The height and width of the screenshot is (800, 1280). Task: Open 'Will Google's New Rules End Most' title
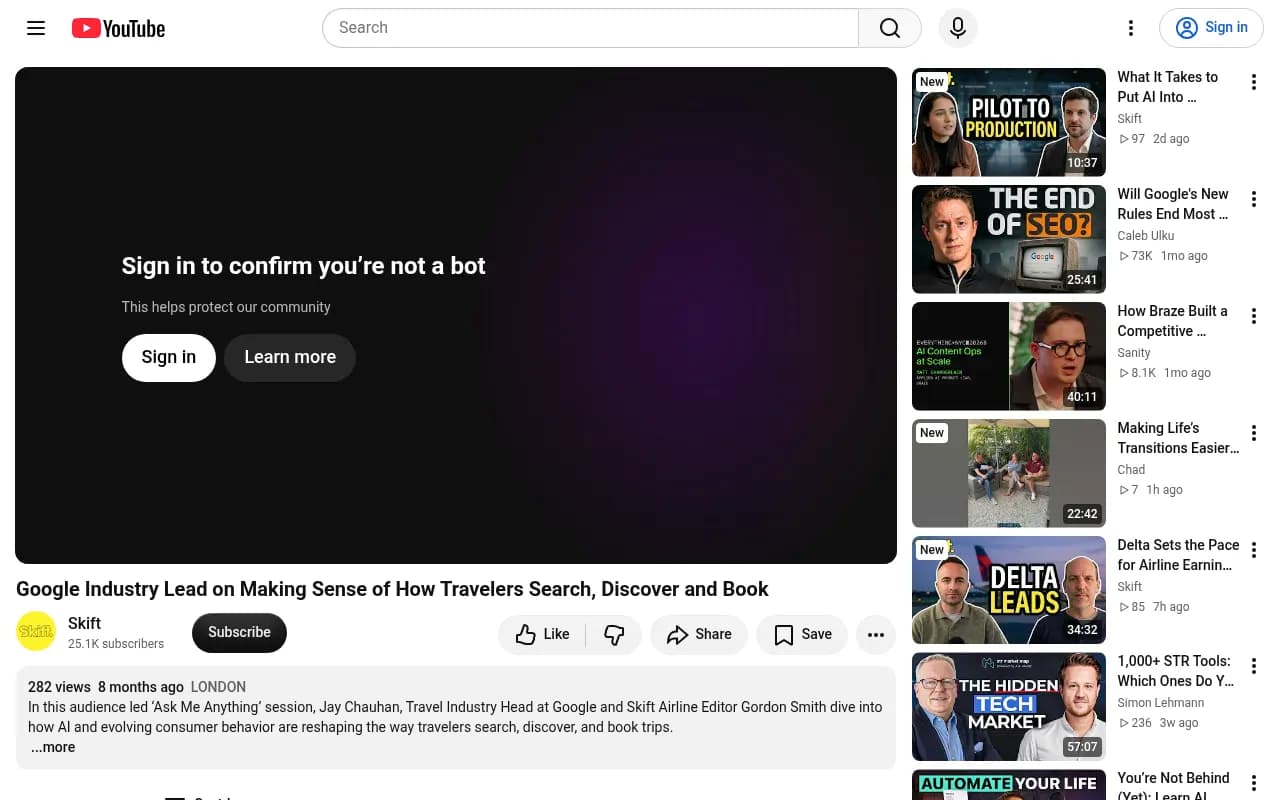1173,204
